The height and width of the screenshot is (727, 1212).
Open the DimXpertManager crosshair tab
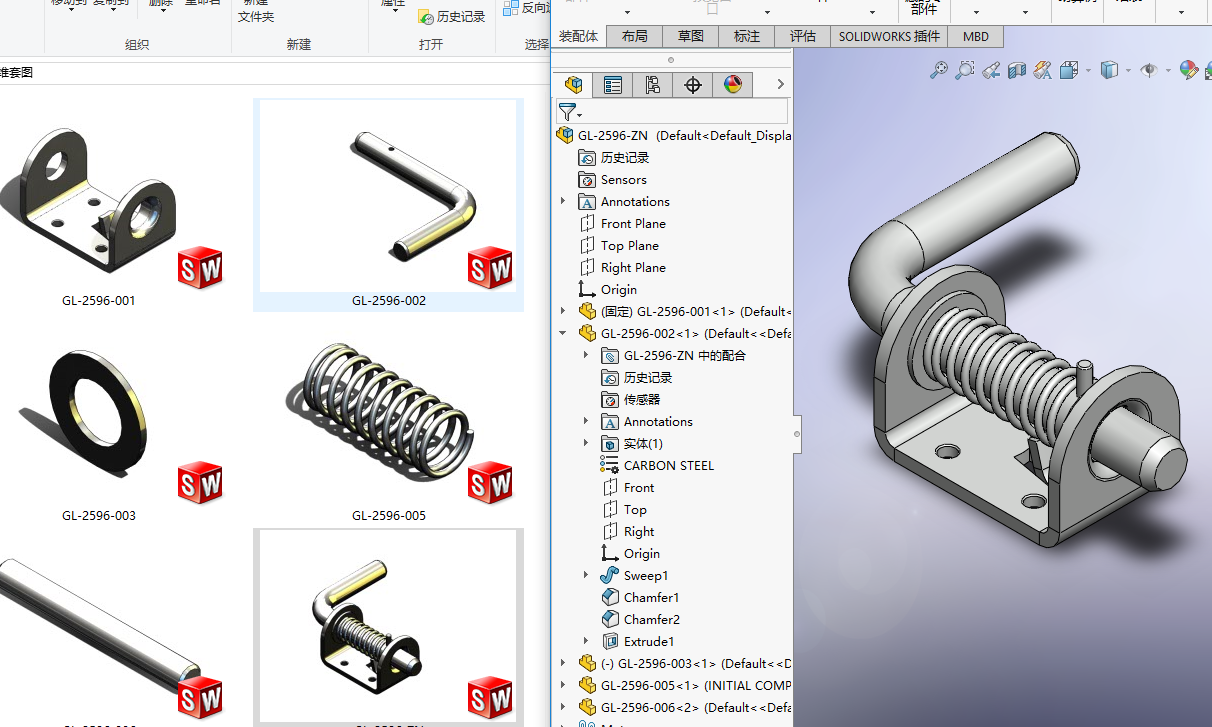coord(693,85)
